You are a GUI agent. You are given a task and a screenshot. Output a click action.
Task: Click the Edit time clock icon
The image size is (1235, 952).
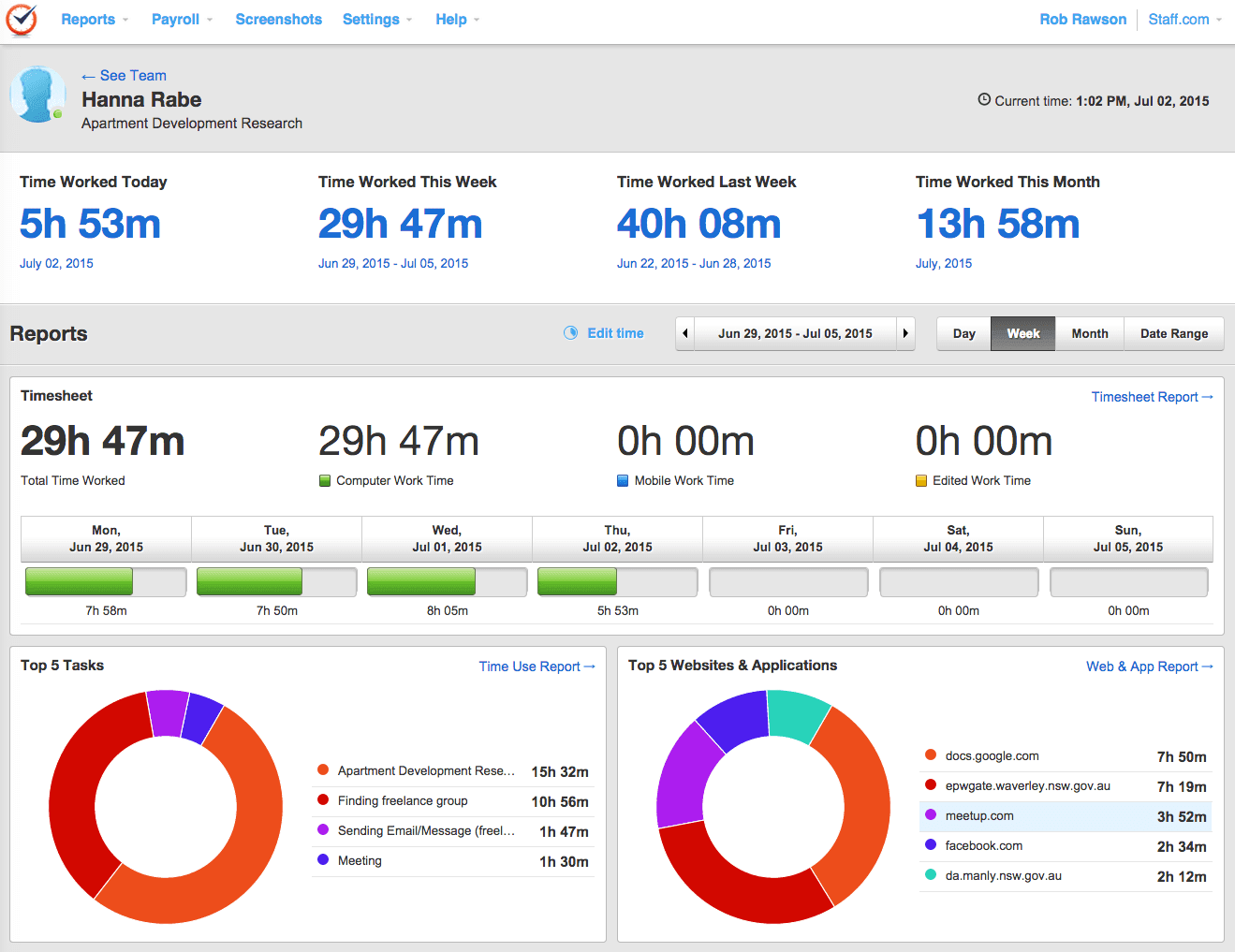[x=570, y=333]
